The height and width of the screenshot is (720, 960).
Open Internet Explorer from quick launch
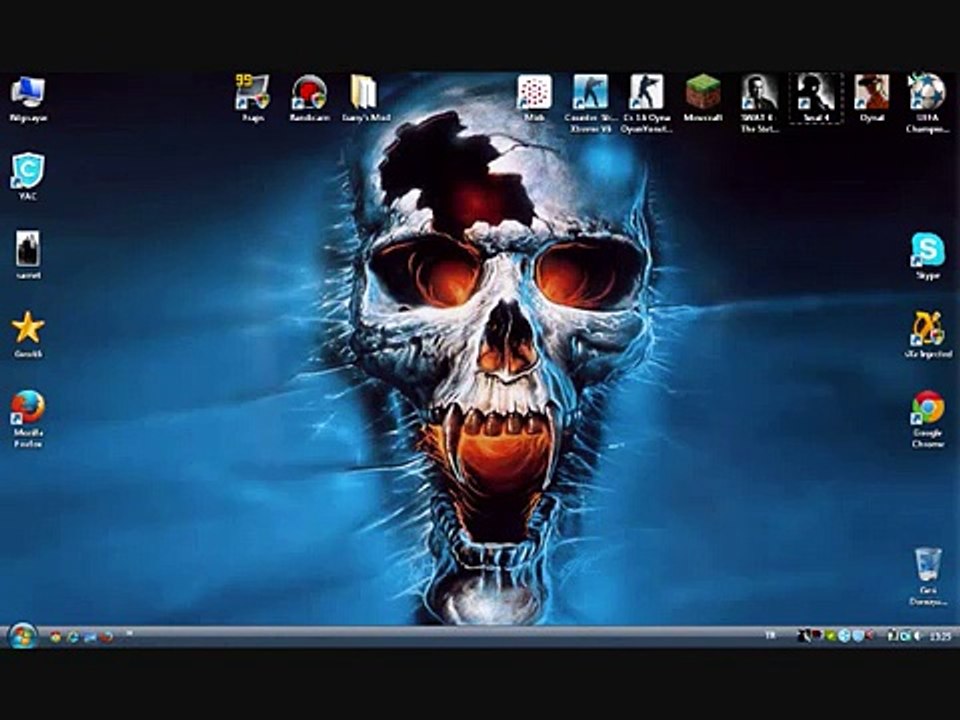pyautogui.click(x=73, y=637)
